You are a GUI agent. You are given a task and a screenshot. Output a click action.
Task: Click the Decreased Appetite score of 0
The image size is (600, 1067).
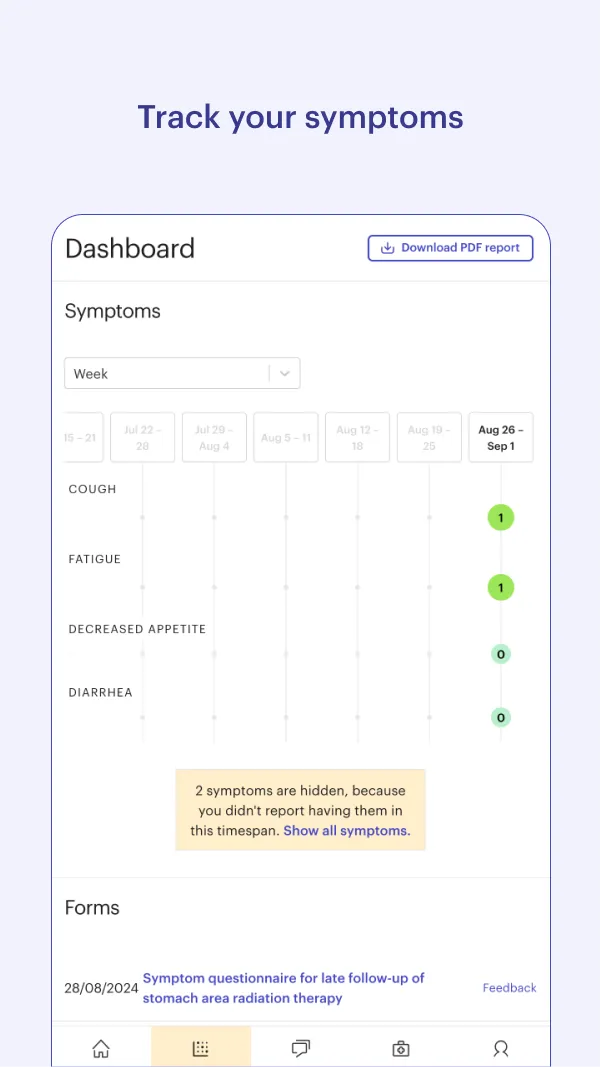(500, 653)
